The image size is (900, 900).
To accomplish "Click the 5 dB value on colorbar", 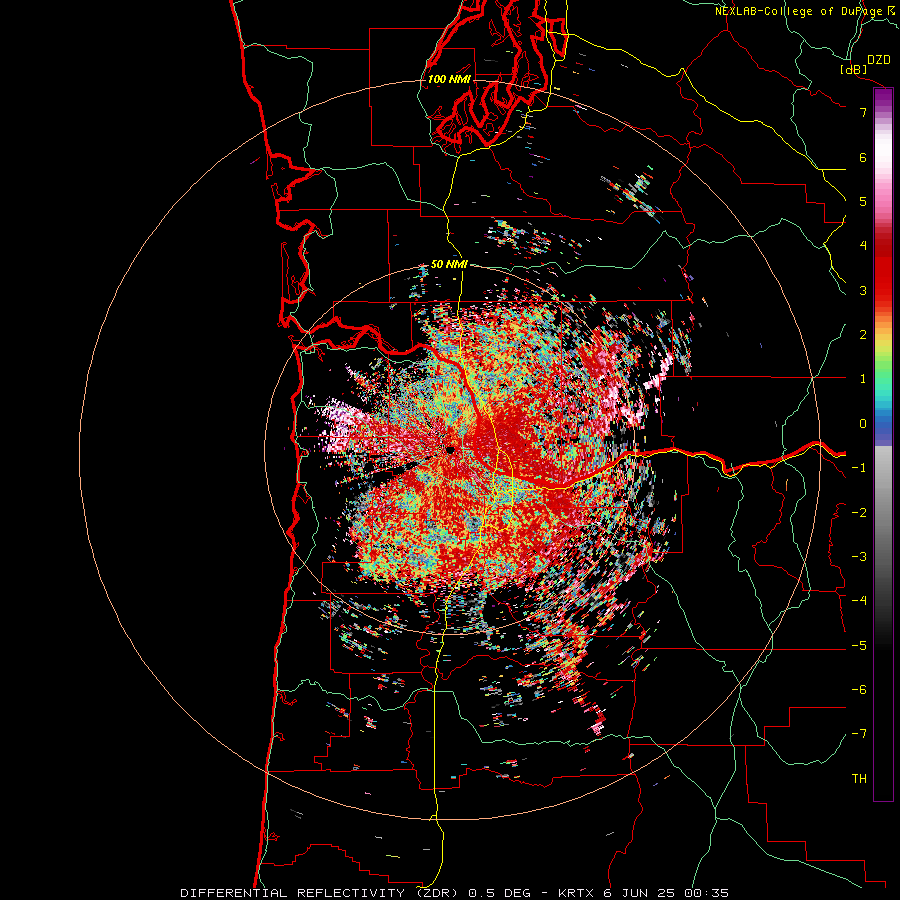I will [x=863, y=201].
